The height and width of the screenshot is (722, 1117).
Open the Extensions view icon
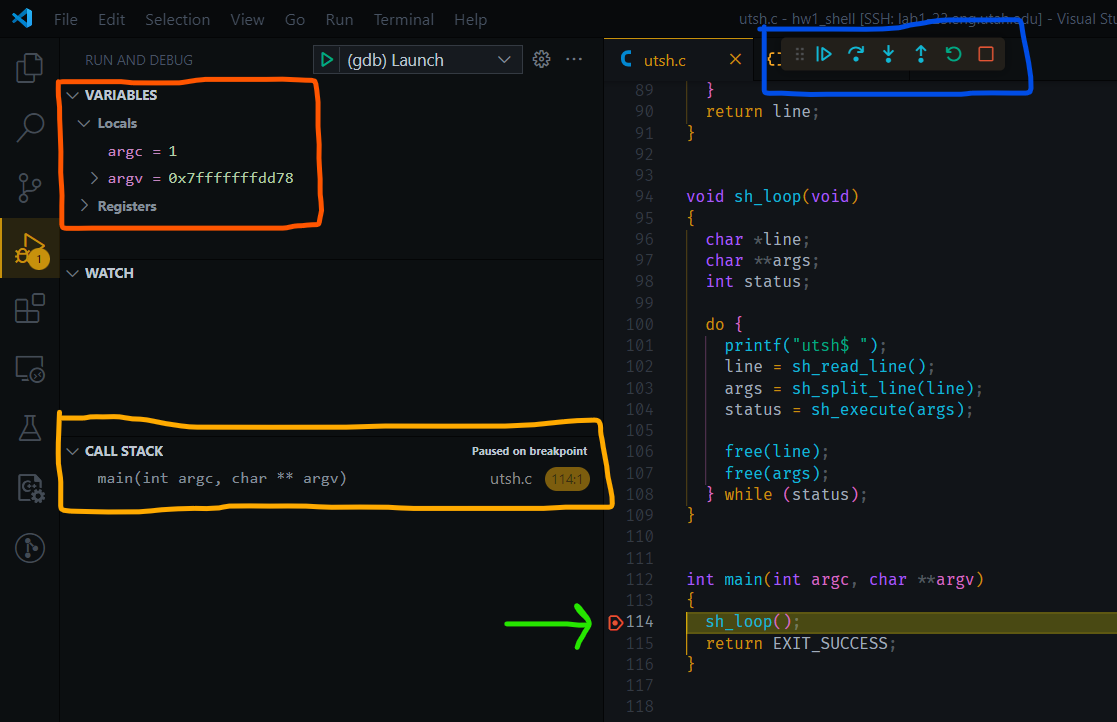(30, 309)
